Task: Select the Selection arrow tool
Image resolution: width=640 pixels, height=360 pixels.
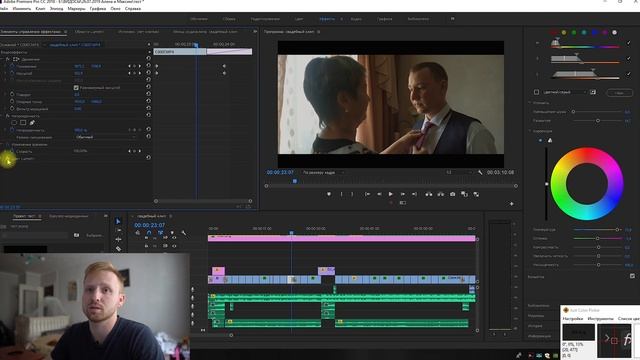Action: pos(118,221)
